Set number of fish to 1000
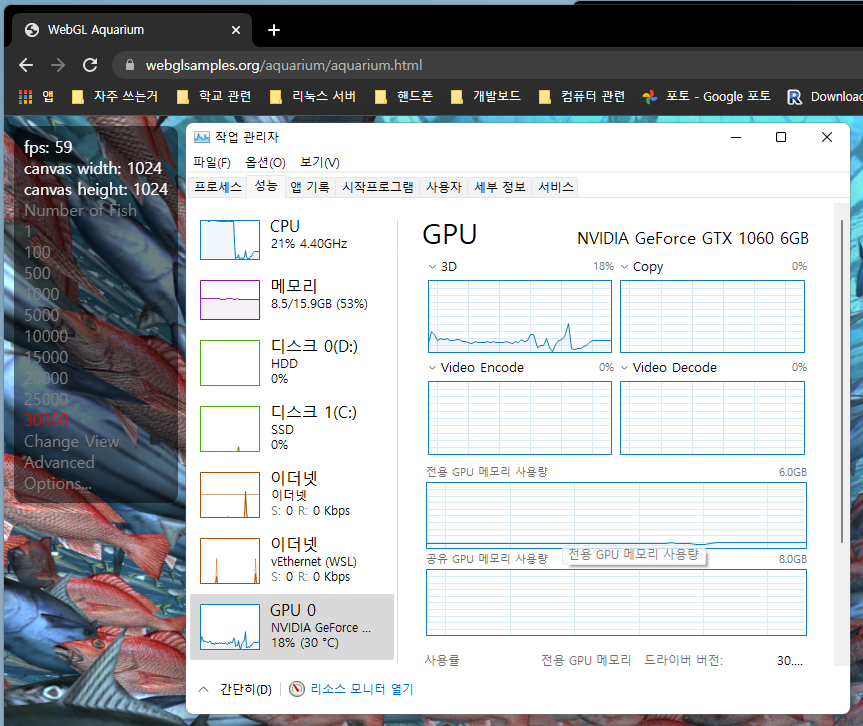This screenshot has width=863, height=726. pos(42,294)
